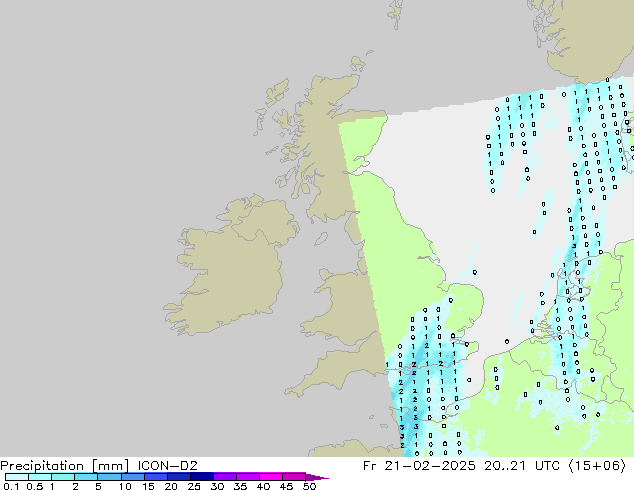Viewport: 634px width, 490px height.
Task: Click the 'ICON-D2' model label
Action: [167, 466]
